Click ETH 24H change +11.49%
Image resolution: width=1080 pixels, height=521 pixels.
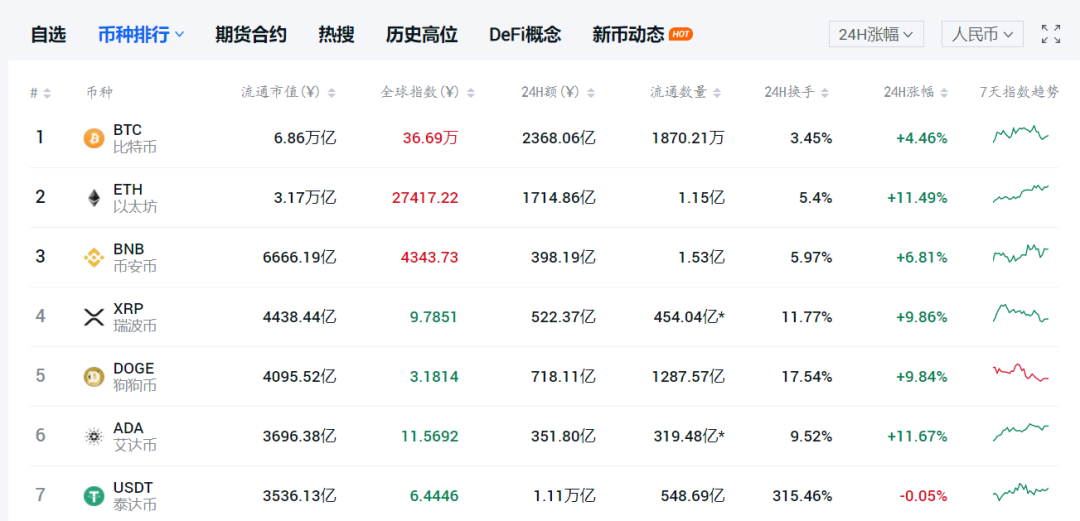(917, 198)
